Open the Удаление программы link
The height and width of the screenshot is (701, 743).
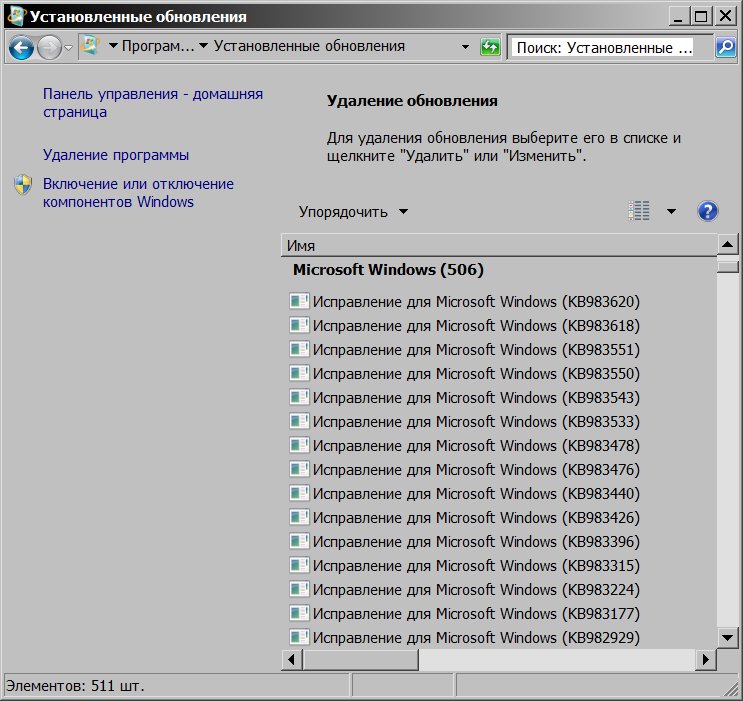[116, 155]
